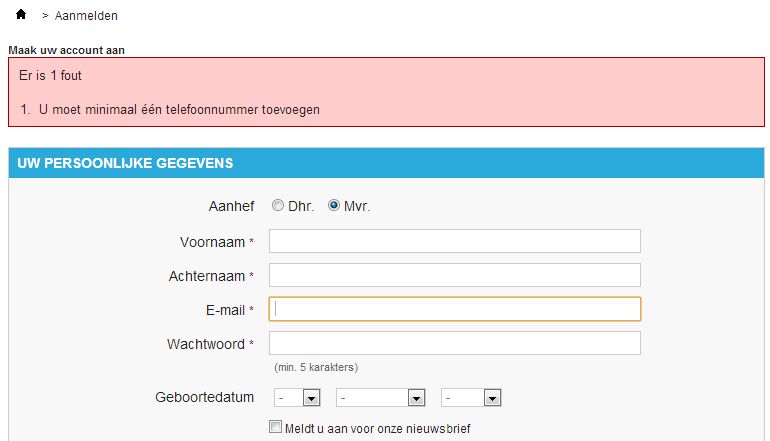770x441 pixels.
Task: Open the birth year dropdown
Action: coord(470,398)
